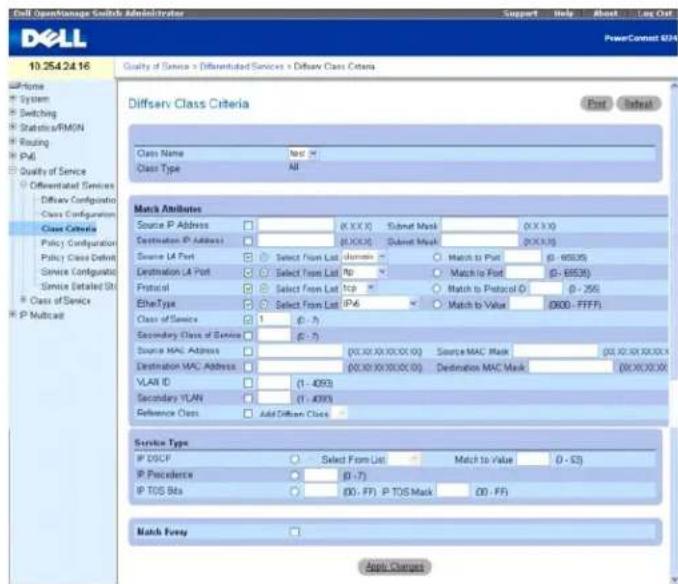Click Refresh button
This screenshot has height=584, width=678.
coord(638,104)
